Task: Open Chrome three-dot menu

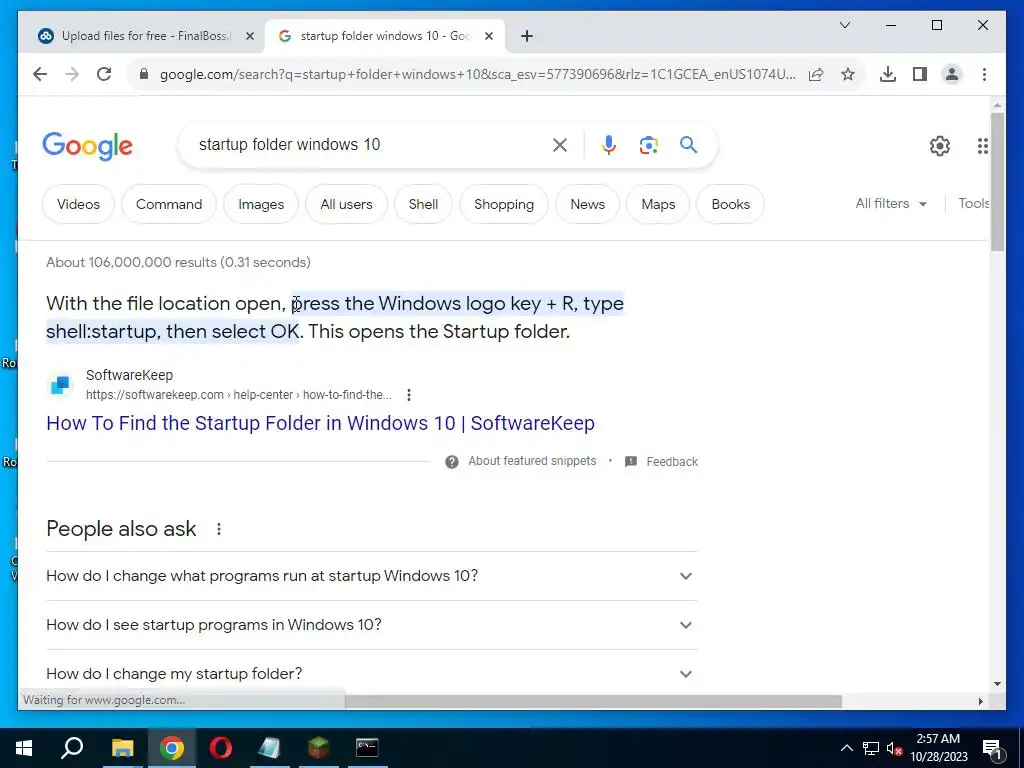Action: click(x=984, y=74)
